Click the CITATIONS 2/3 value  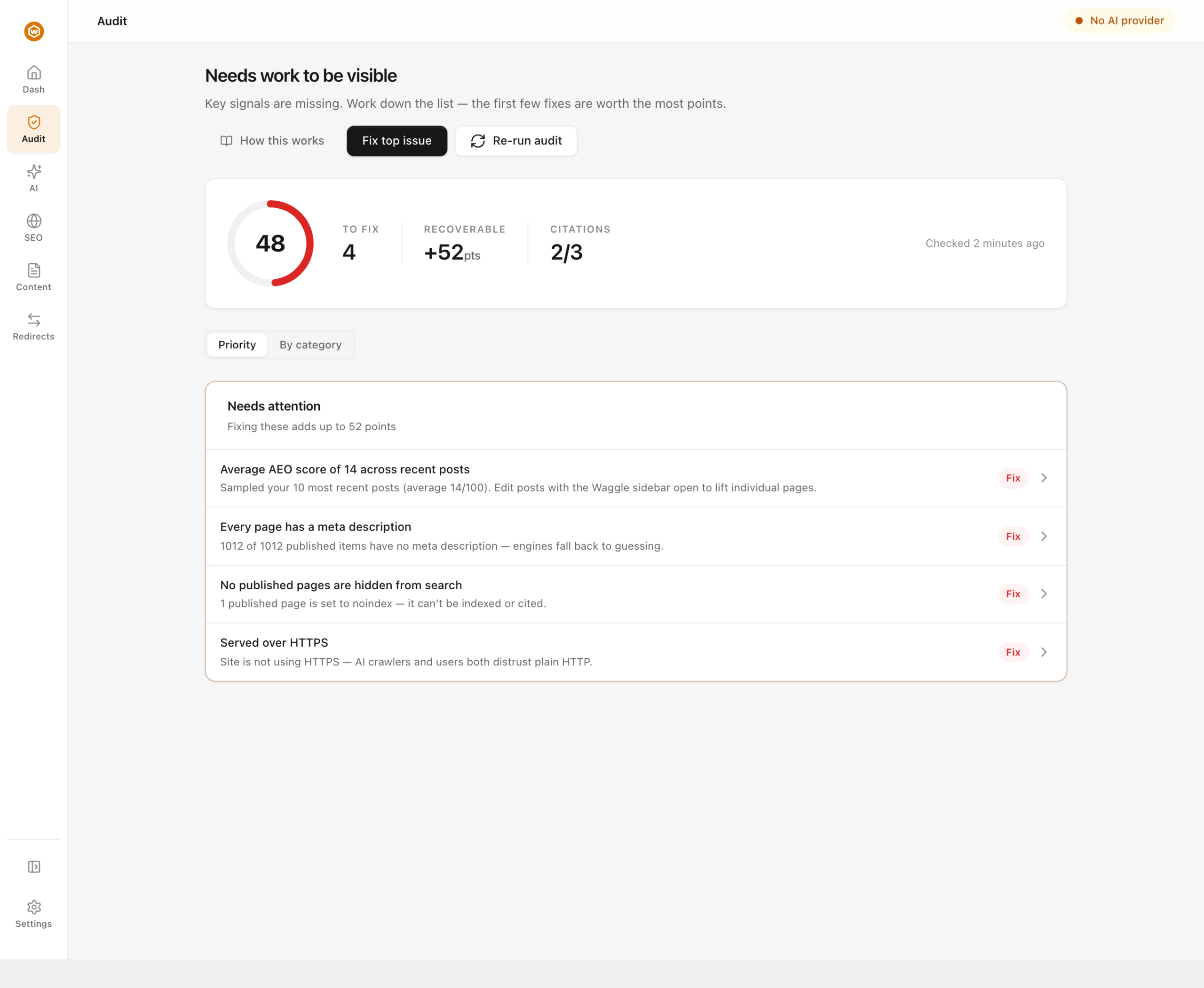pyautogui.click(x=566, y=253)
